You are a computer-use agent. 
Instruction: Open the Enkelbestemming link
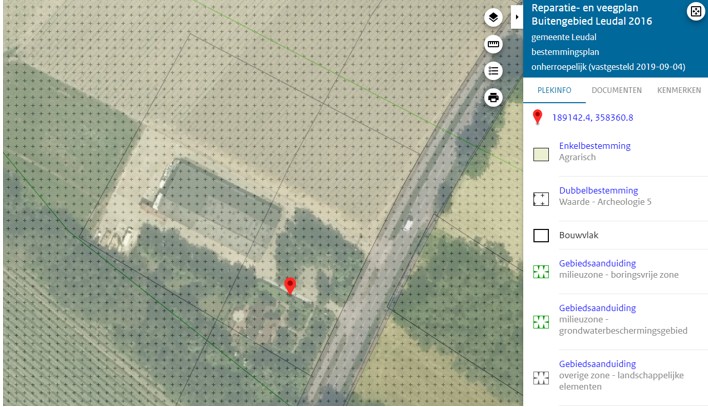pos(595,146)
